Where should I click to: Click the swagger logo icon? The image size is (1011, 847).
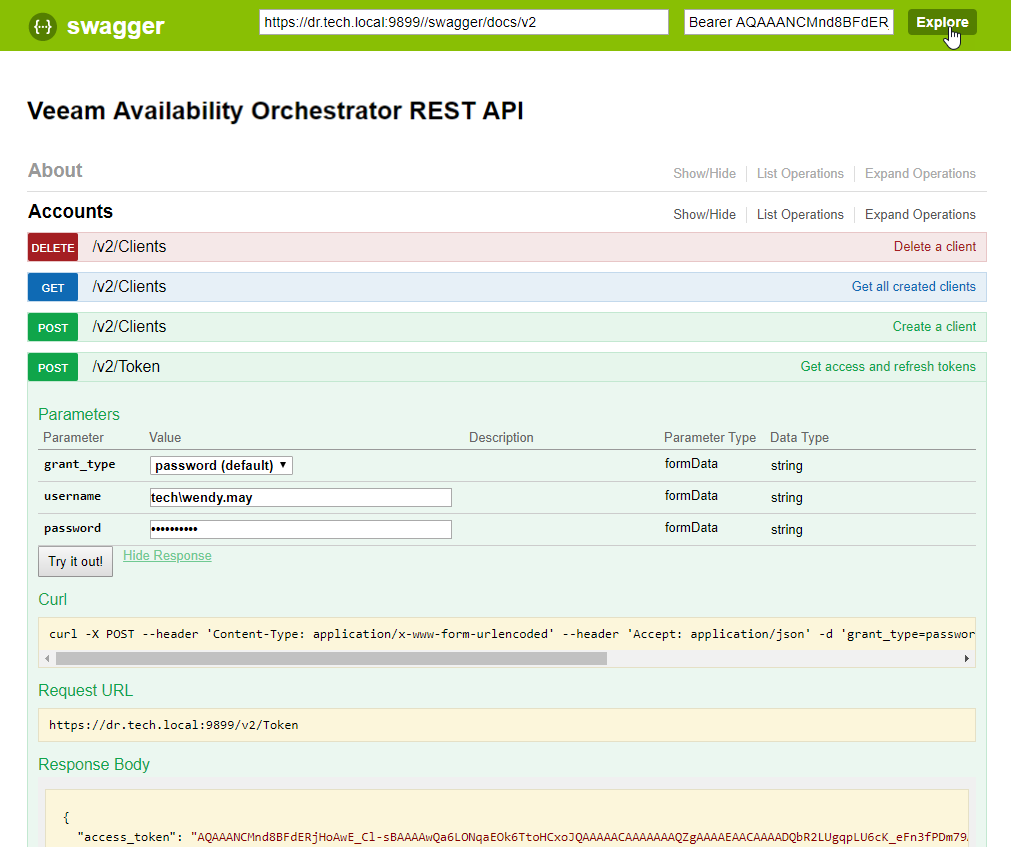pos(43,26)
